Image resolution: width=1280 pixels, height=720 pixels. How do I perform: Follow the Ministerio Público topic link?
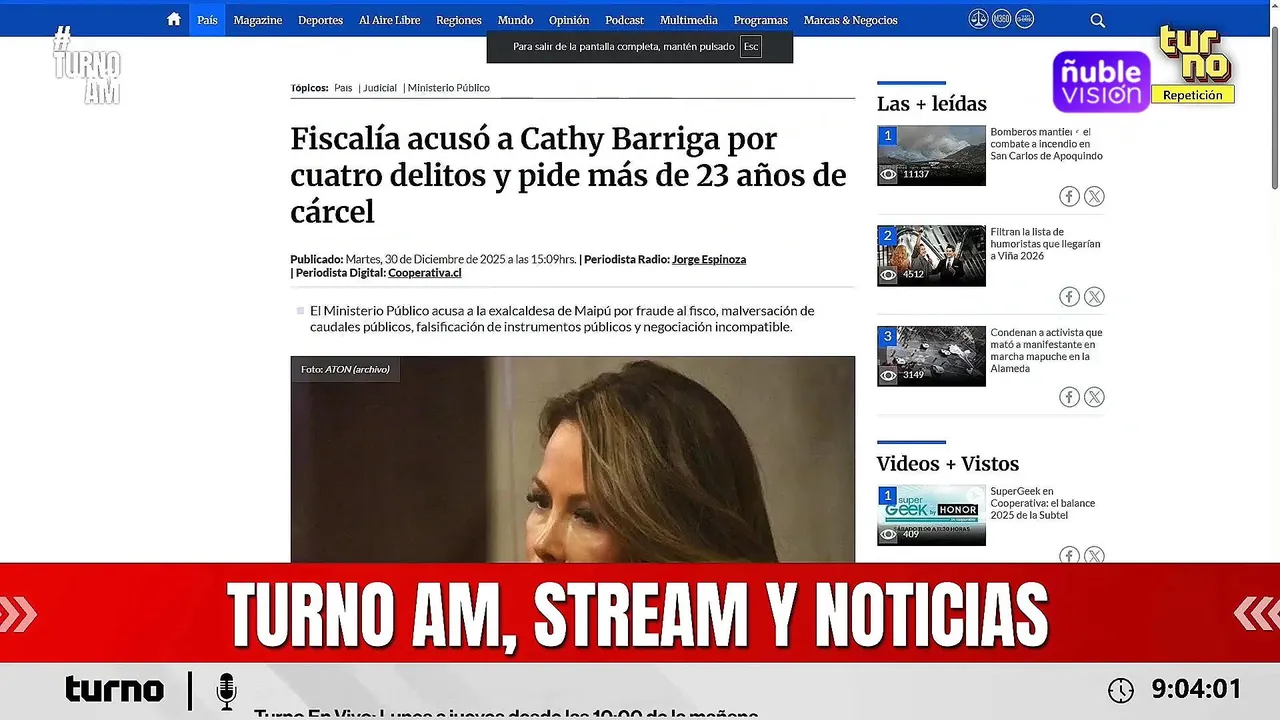point(449,88)
